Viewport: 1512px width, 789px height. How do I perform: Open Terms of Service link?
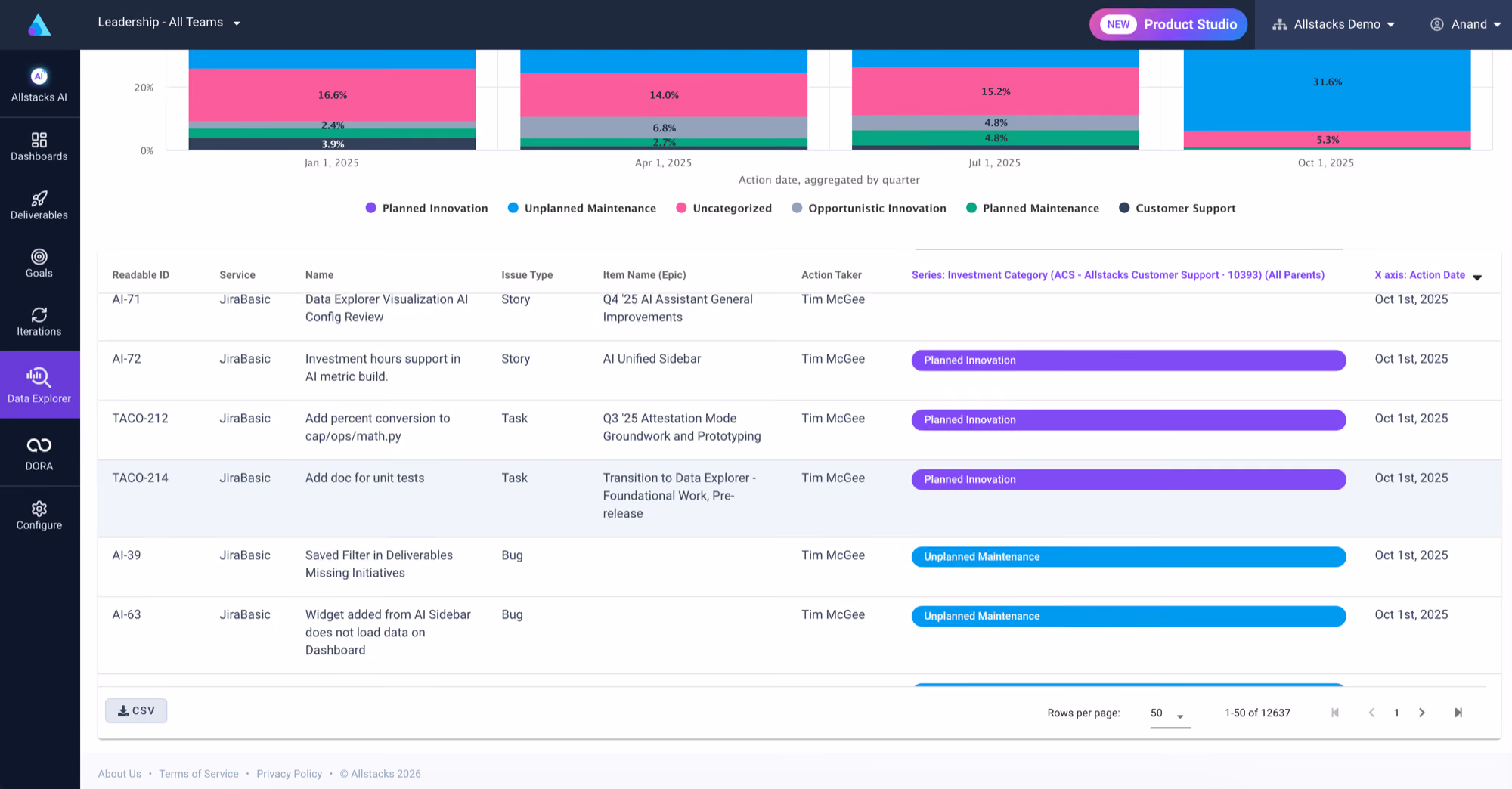tap(199, 774)
